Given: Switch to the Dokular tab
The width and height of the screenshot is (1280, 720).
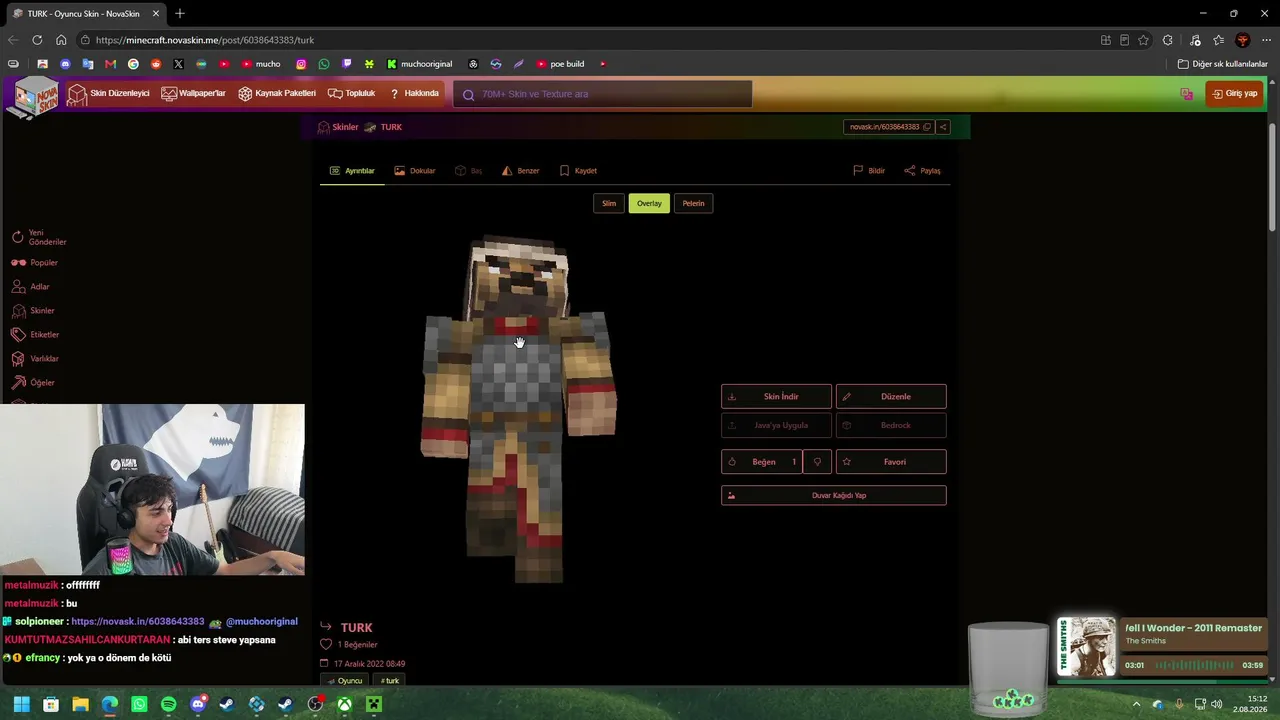Looking at the screenshot, I should (415, 171).
